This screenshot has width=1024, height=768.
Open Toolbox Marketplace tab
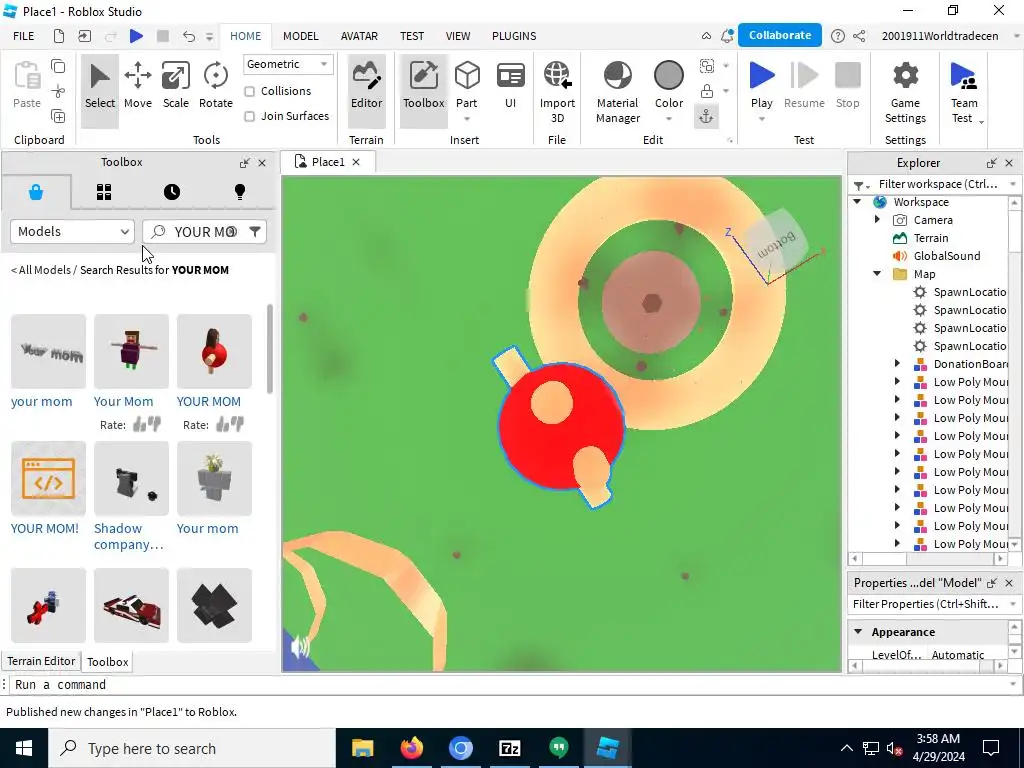pos(36,192)
